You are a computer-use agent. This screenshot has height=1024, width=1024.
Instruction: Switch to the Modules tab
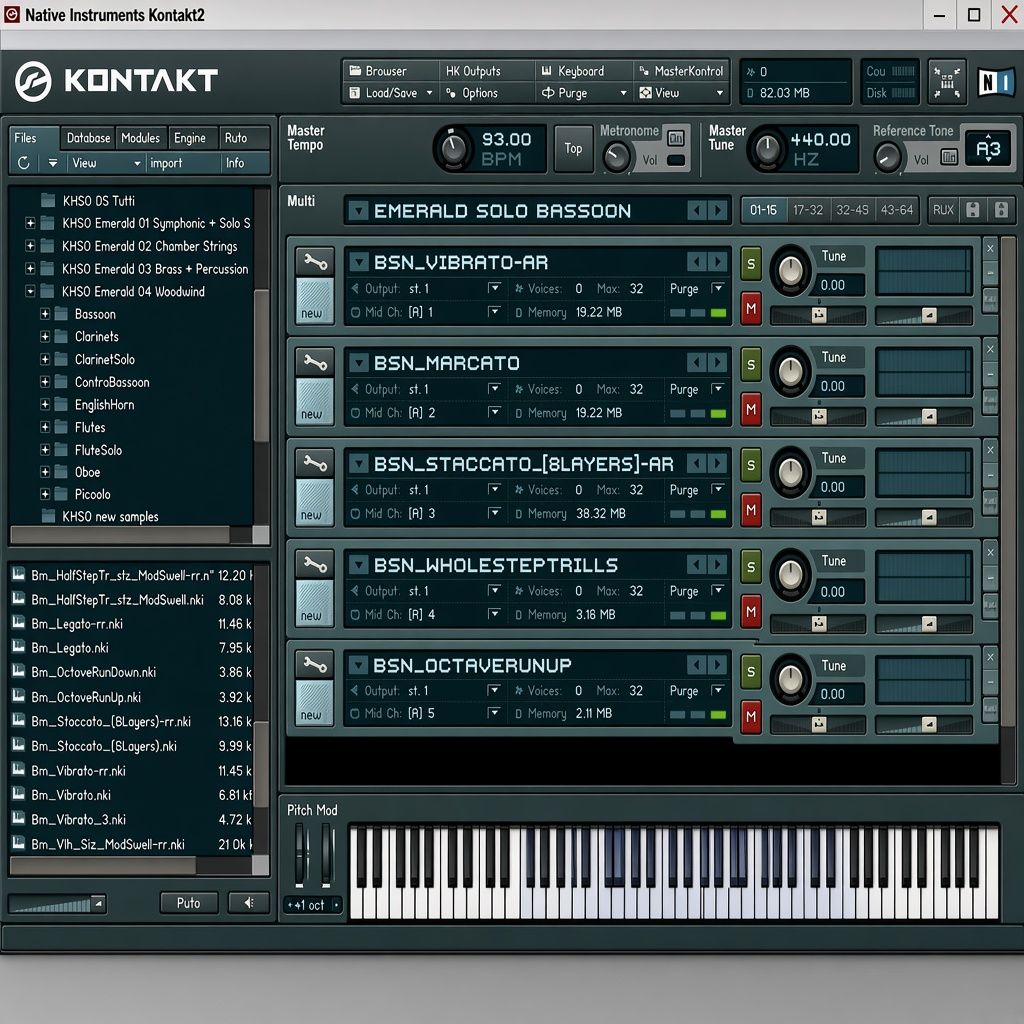(x=140, y=138)
